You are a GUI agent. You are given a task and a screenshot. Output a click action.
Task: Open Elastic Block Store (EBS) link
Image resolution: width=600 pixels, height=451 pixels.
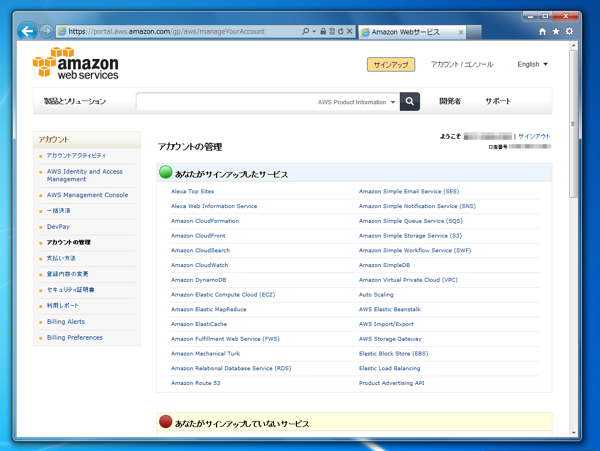tap(393, 353)
